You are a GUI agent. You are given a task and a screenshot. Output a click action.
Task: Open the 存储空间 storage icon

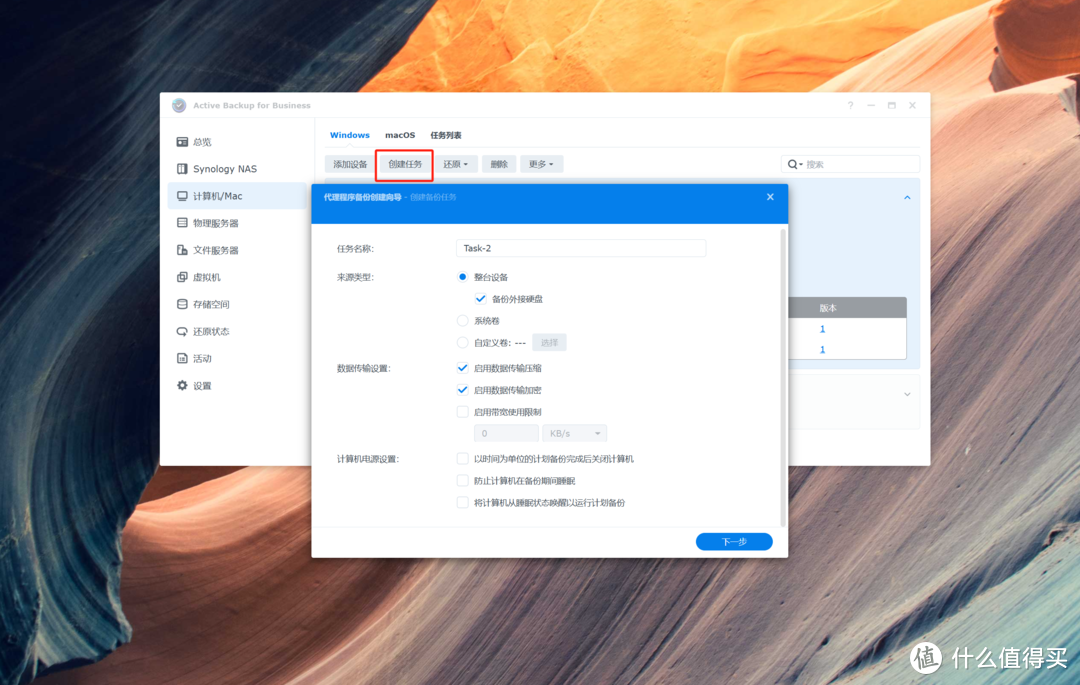(x=182, y=304)
